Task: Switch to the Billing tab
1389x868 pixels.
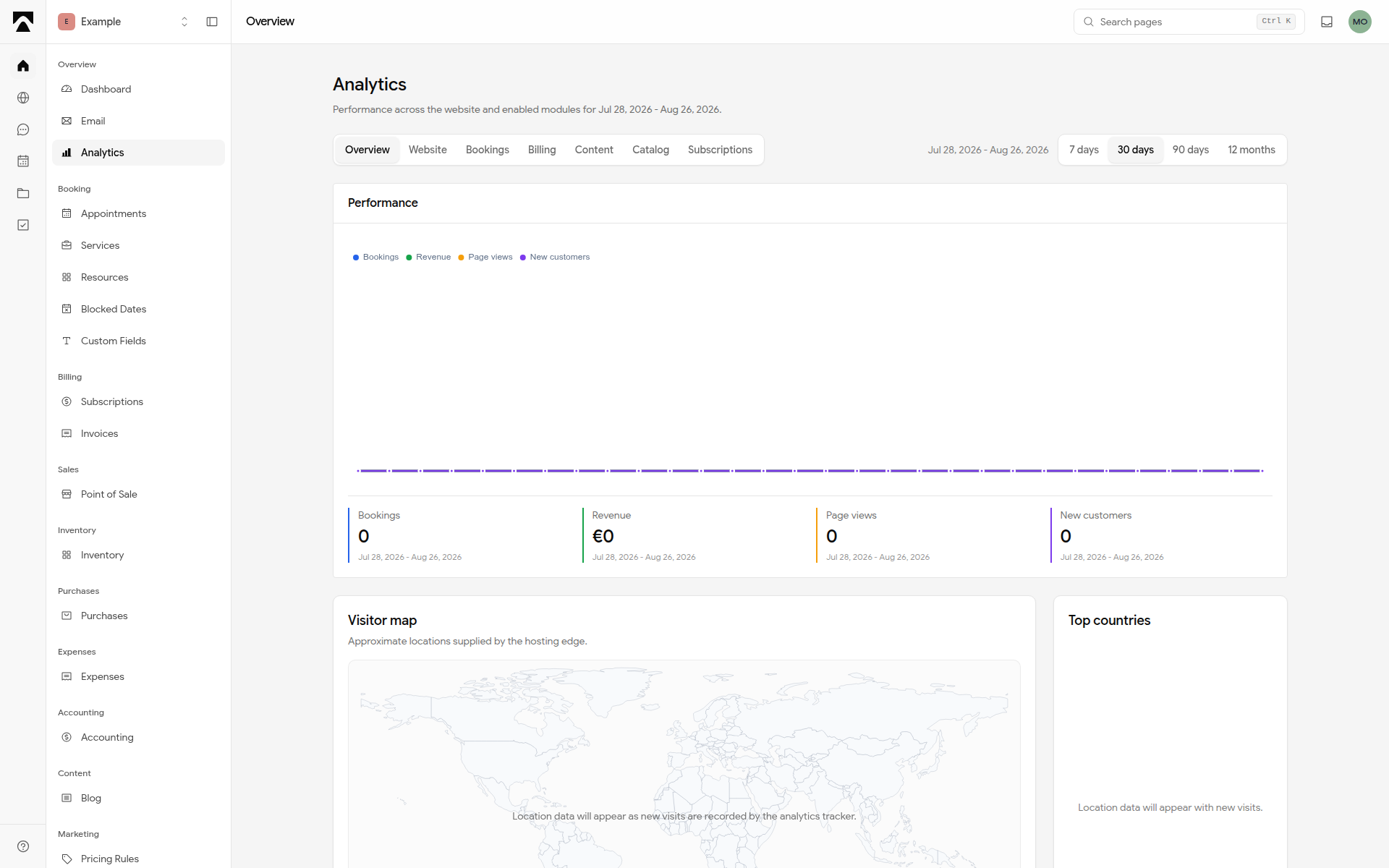Action: 542,150
